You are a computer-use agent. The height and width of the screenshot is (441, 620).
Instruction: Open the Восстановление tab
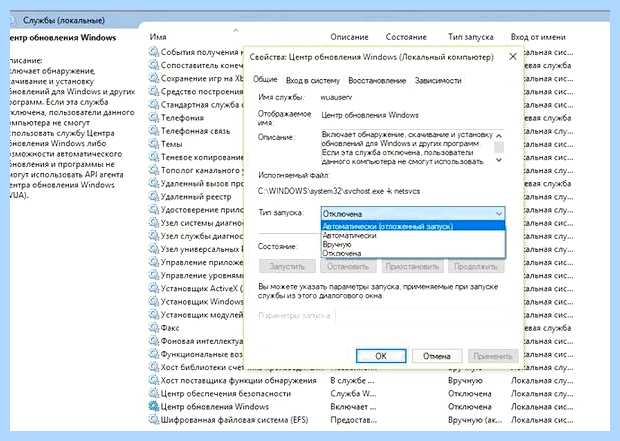tap(377, 81)
